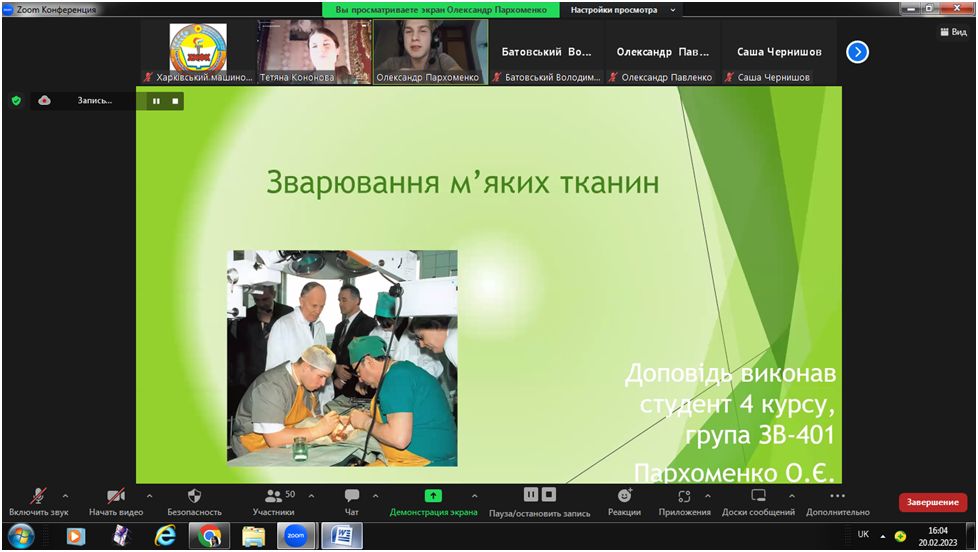This screenshot has width=978, height=552.
Task: Pause recording via top-left Запись bar
Action: coord(156,101)
